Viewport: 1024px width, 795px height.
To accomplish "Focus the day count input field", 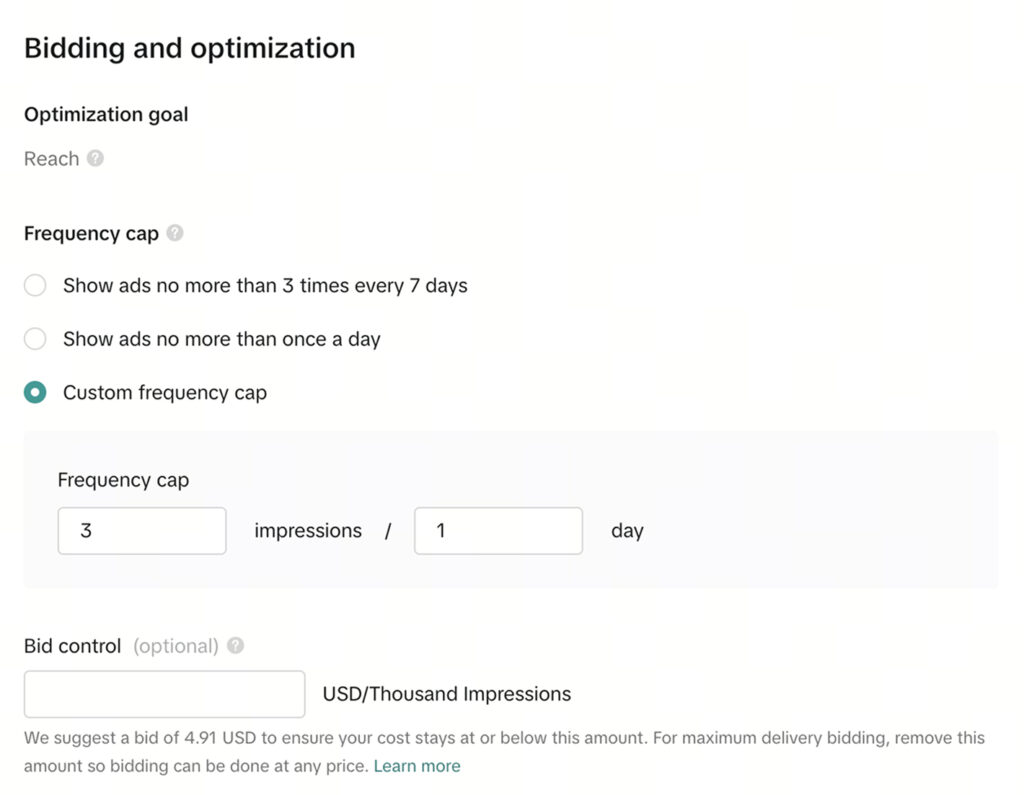I will click(498, 531).
